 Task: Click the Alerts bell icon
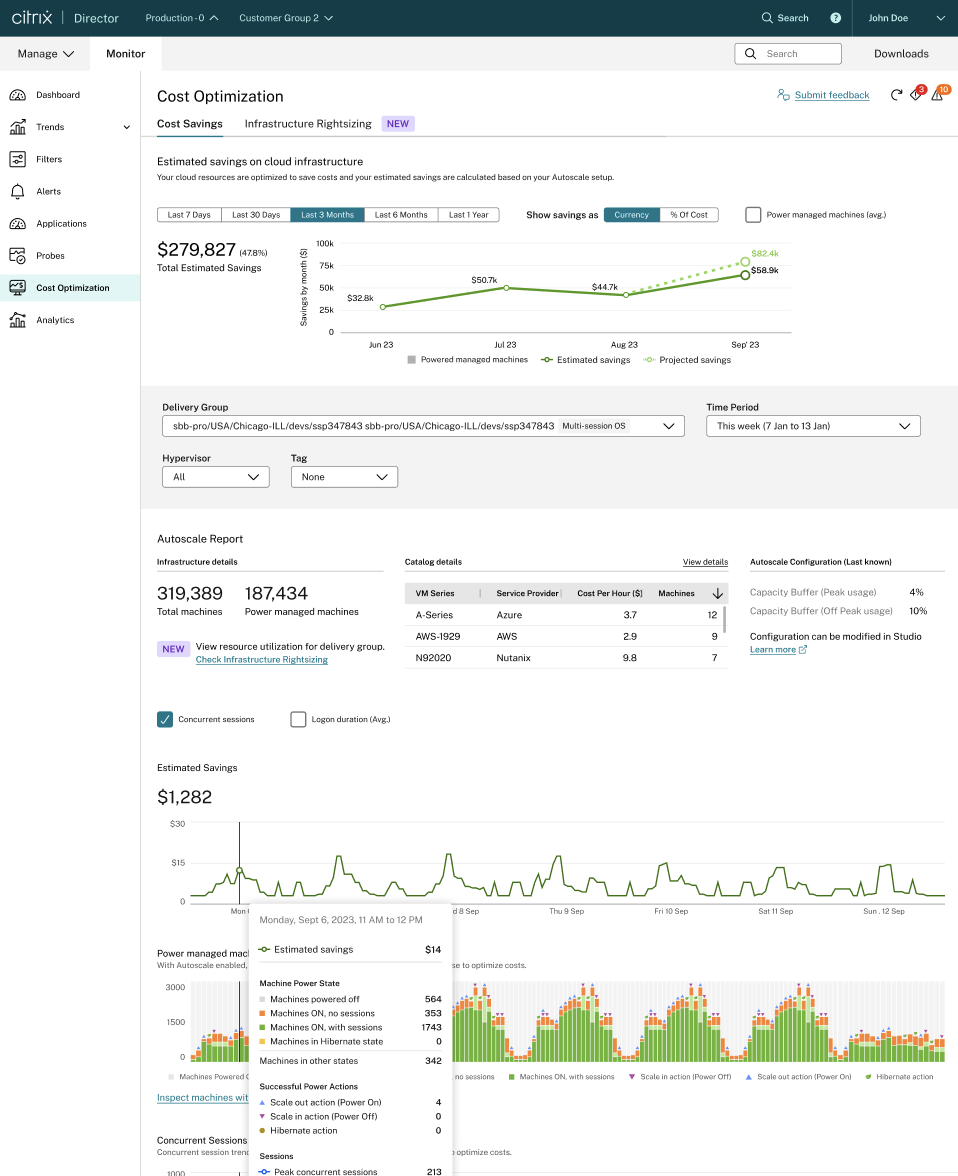click(x=17, y=191)
